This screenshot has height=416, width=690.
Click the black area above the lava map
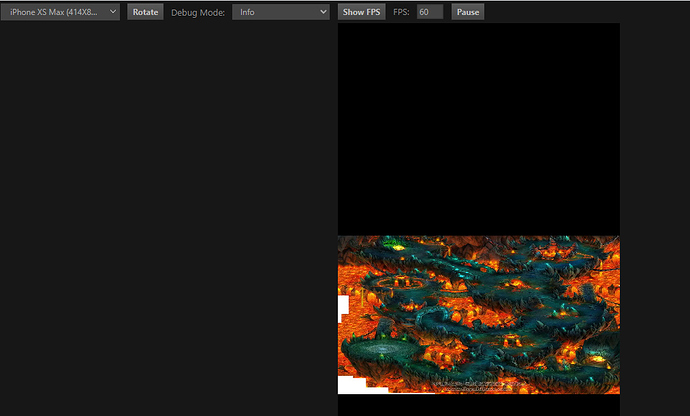pyautogui.click(x=479, y=129)
